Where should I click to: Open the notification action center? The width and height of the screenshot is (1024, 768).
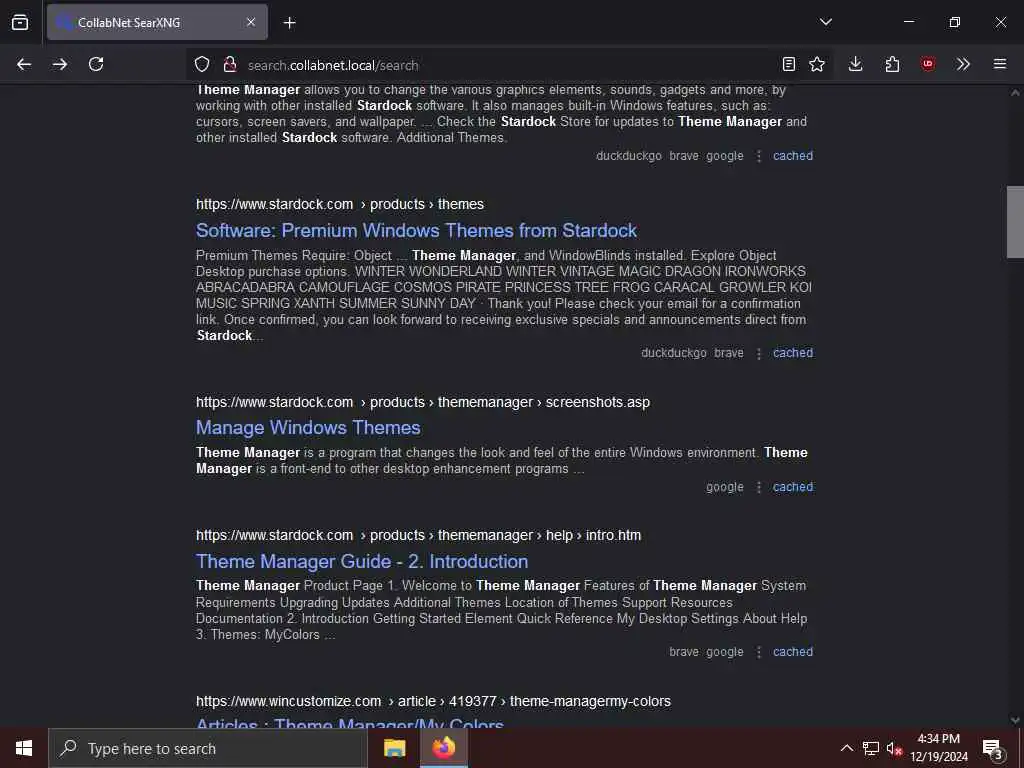[993, 748]
